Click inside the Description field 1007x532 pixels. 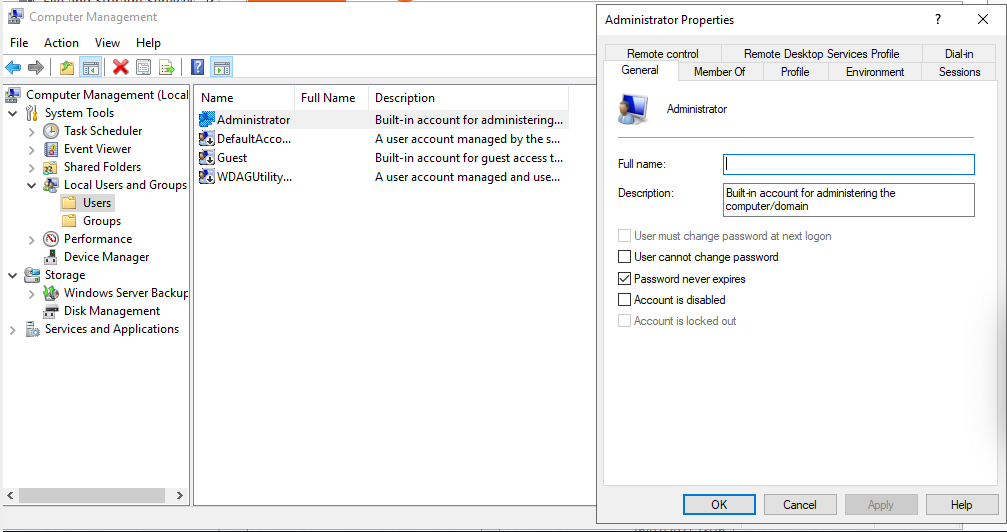pyautogui.click(x=848, y=200)
